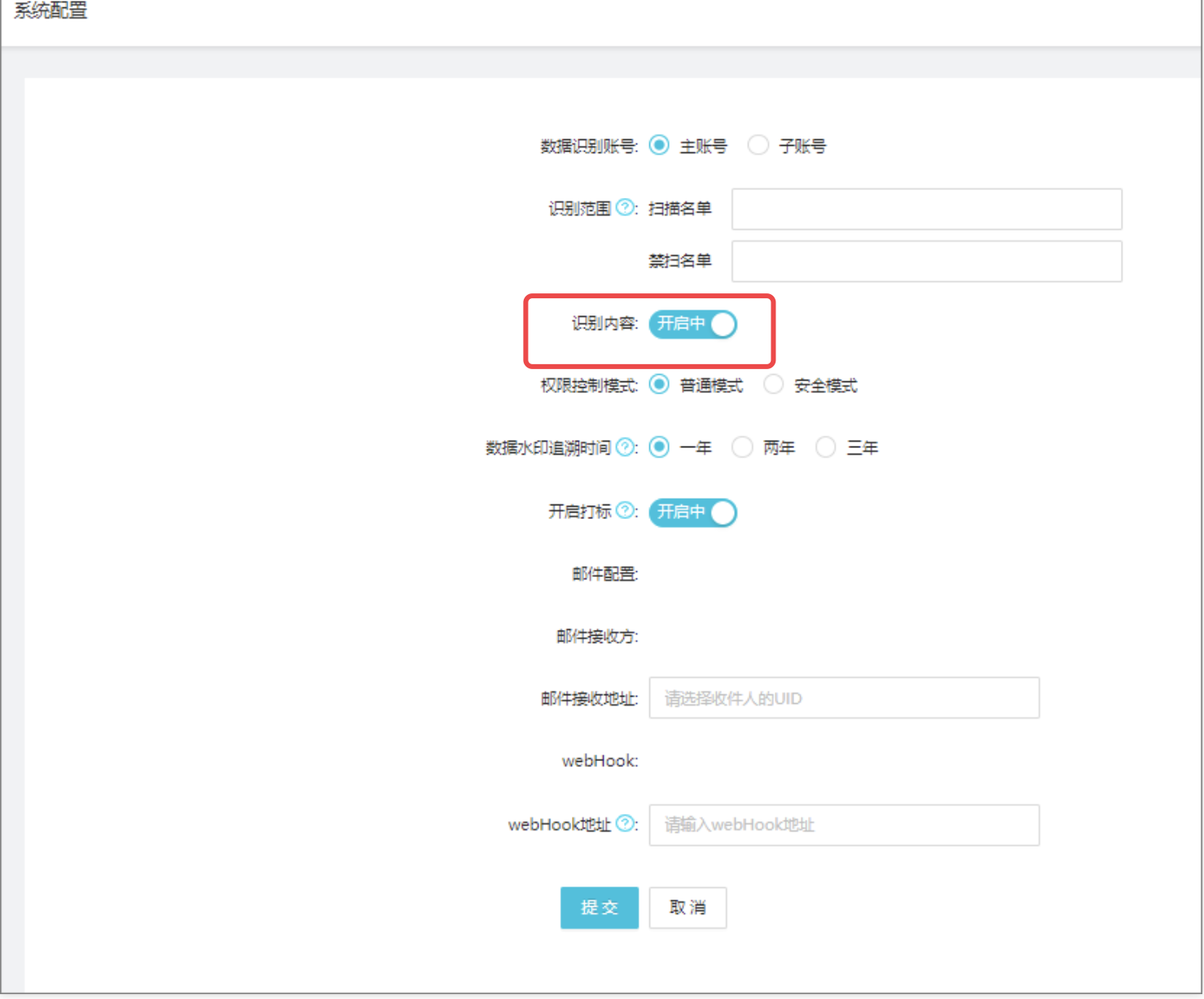Screen dimensions: 1204x999
Task: Select 子账号 radio button
Action: click(x=758, y=145)
